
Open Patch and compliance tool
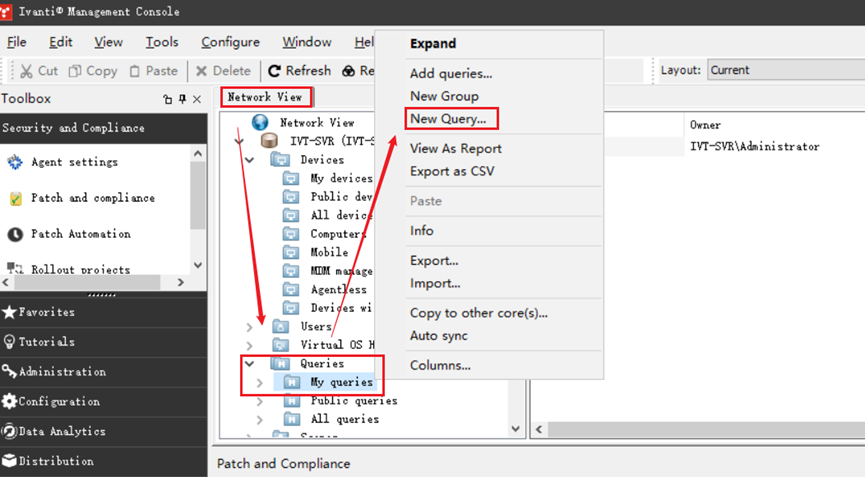coord(92,198)
